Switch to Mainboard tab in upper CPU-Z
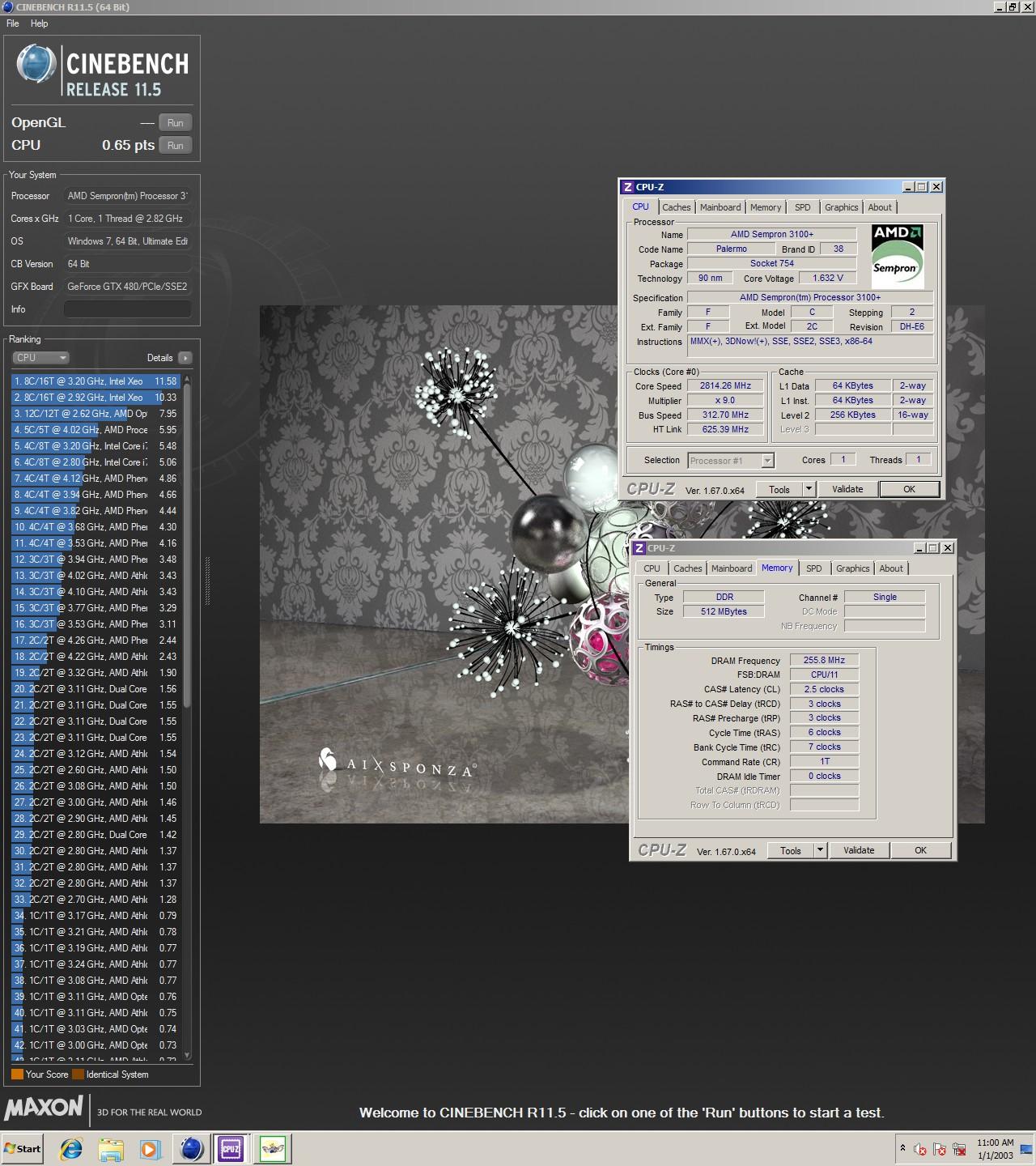1036x1166 pixels. [720, 207]
